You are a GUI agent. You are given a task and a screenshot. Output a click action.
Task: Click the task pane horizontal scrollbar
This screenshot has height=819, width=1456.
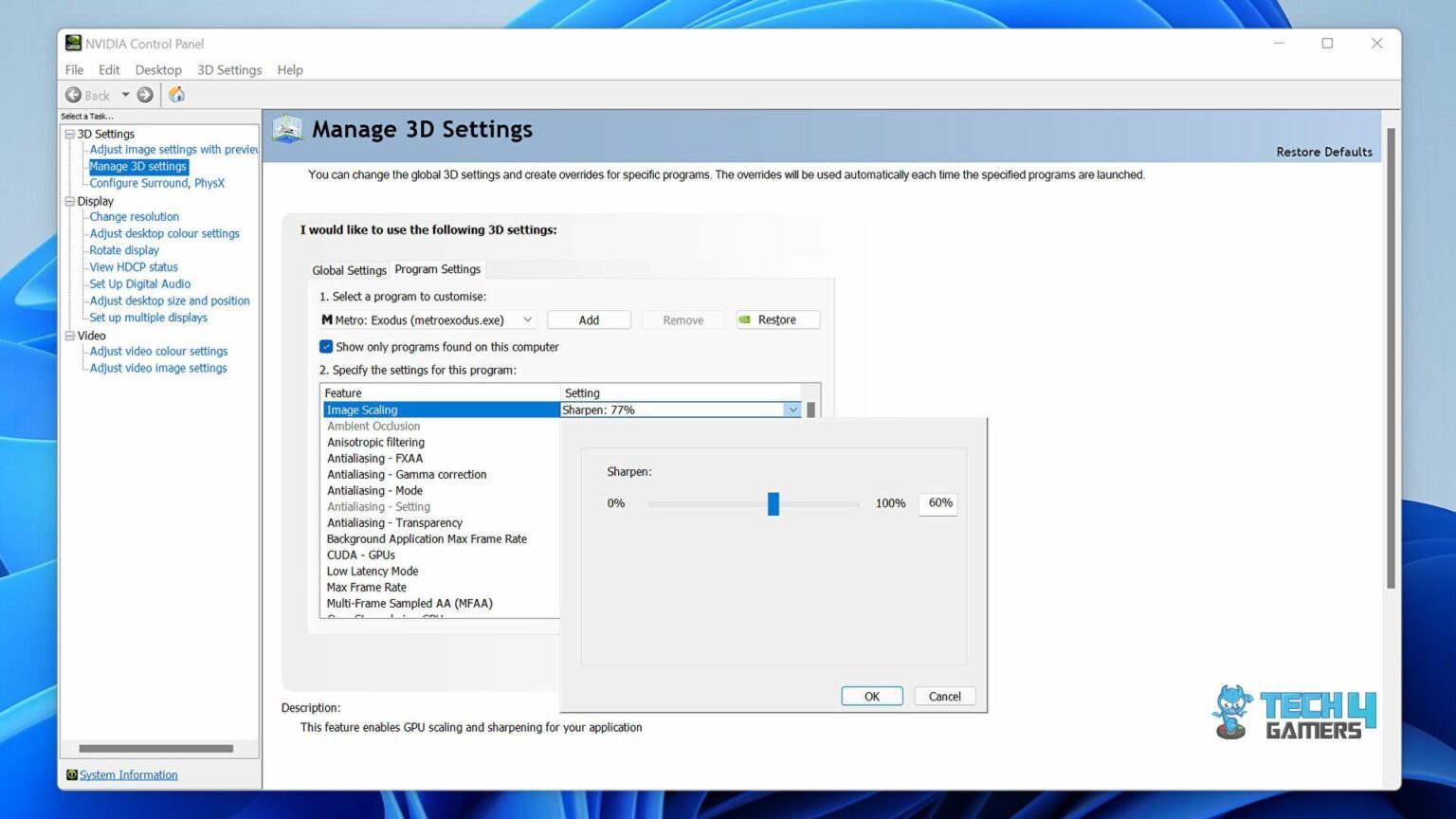coord(156,749)
